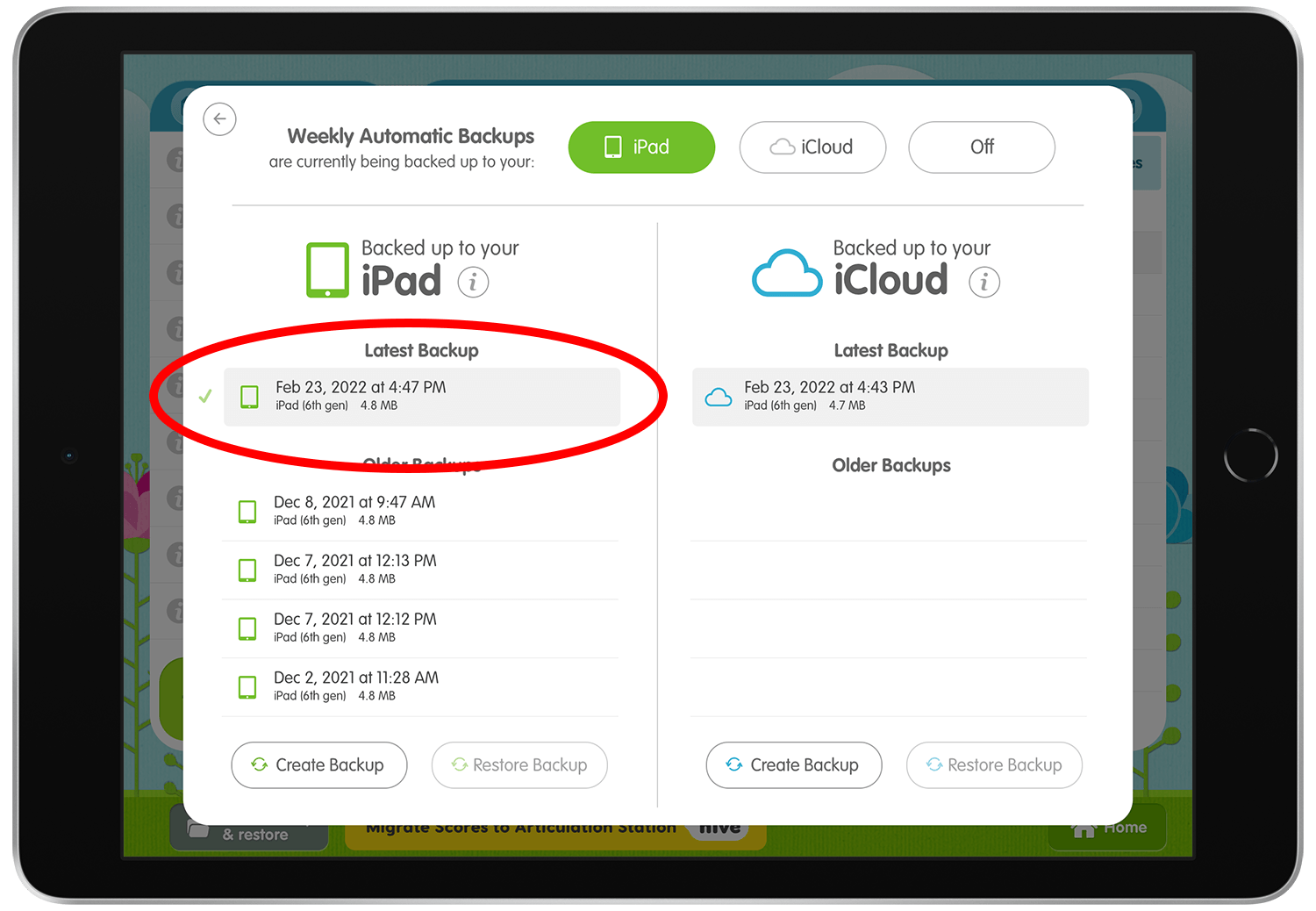Click the green checkmark beside latest iPad backup
Screen dimensions: 1316x911
pyautogui.click(x=205, y=397)
